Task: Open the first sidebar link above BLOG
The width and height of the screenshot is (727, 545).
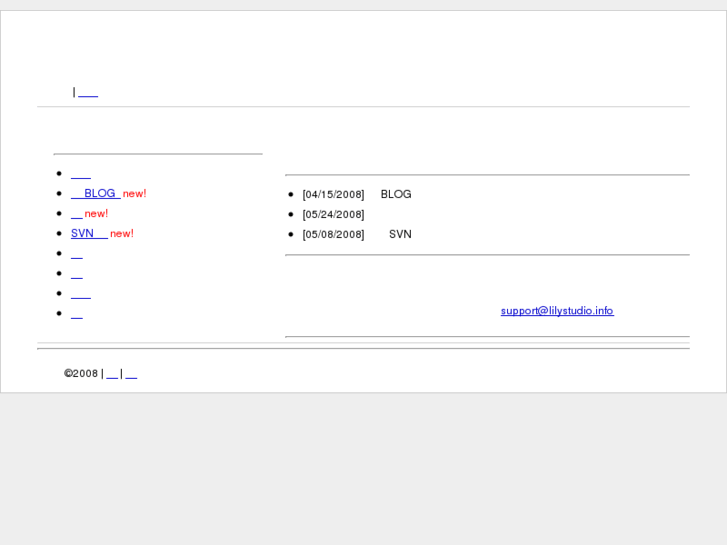Action: tap(80, 174)
